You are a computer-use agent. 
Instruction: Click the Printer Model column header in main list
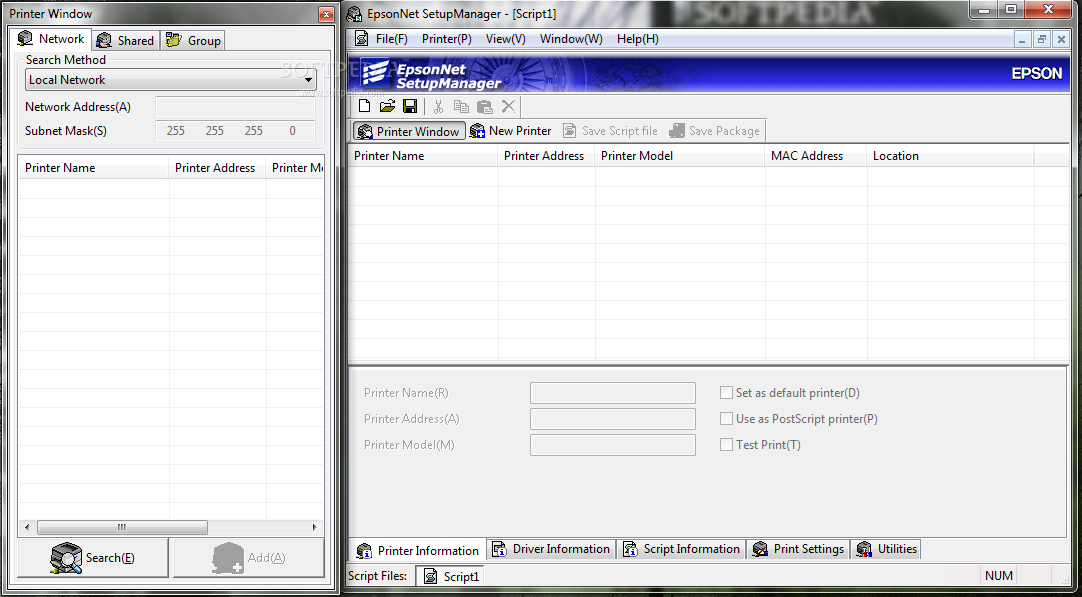(680, 156)
